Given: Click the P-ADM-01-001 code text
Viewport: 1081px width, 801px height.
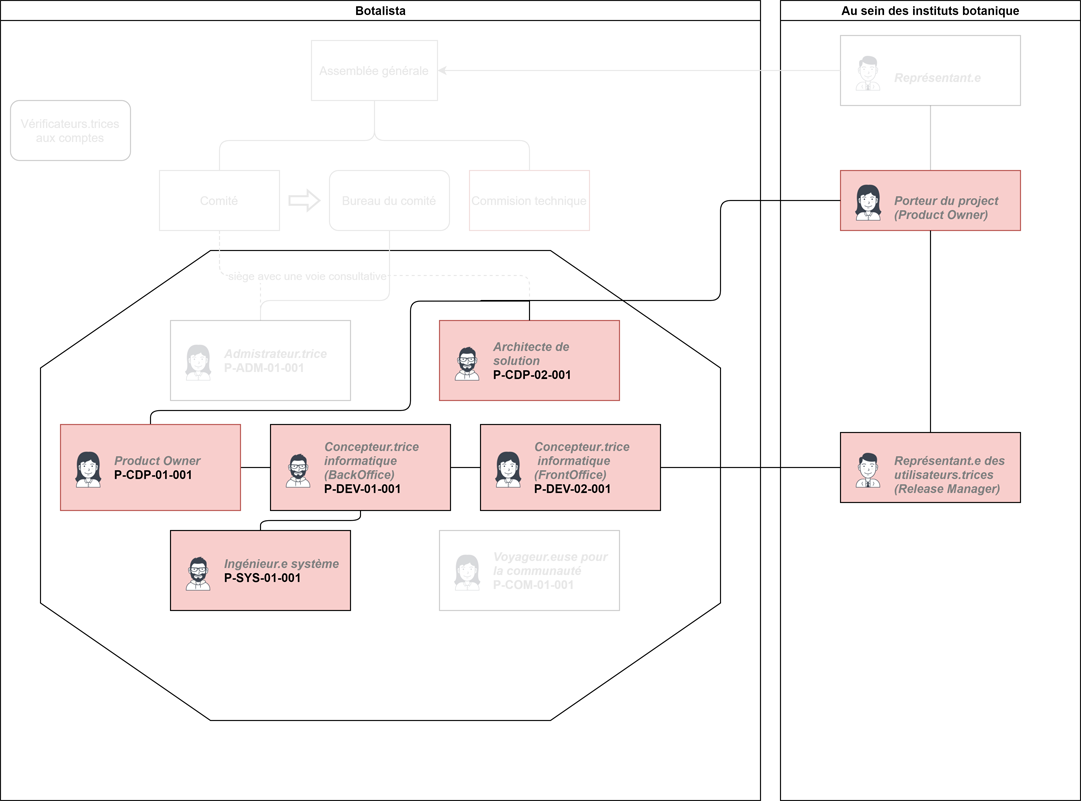Looking at the screenshot, I should 264,368.
